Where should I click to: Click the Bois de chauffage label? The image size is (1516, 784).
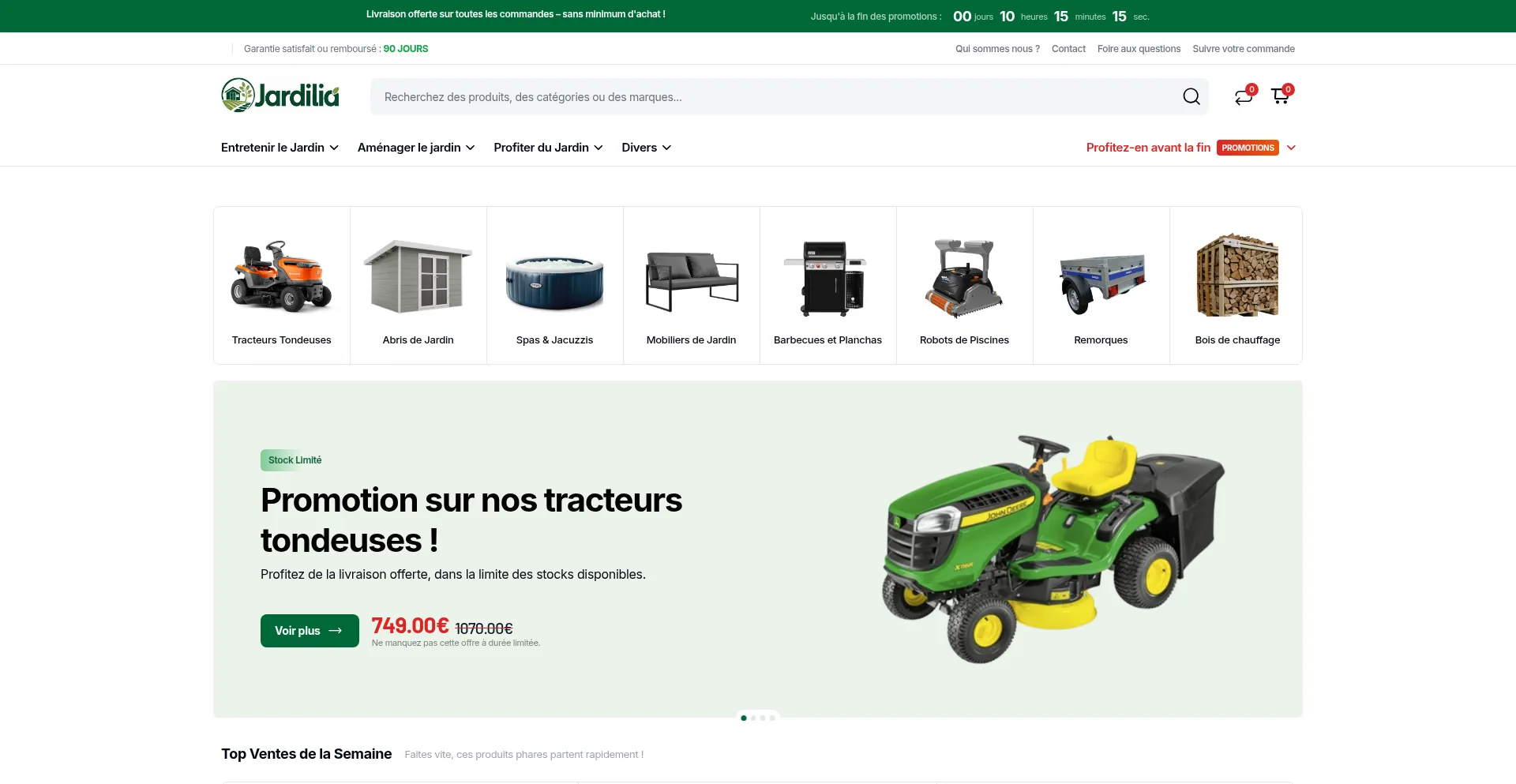tap(1238, 340)
